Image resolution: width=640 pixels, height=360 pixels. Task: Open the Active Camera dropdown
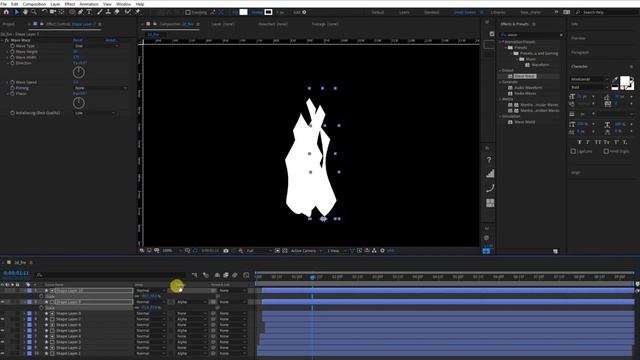coord(306,251)
